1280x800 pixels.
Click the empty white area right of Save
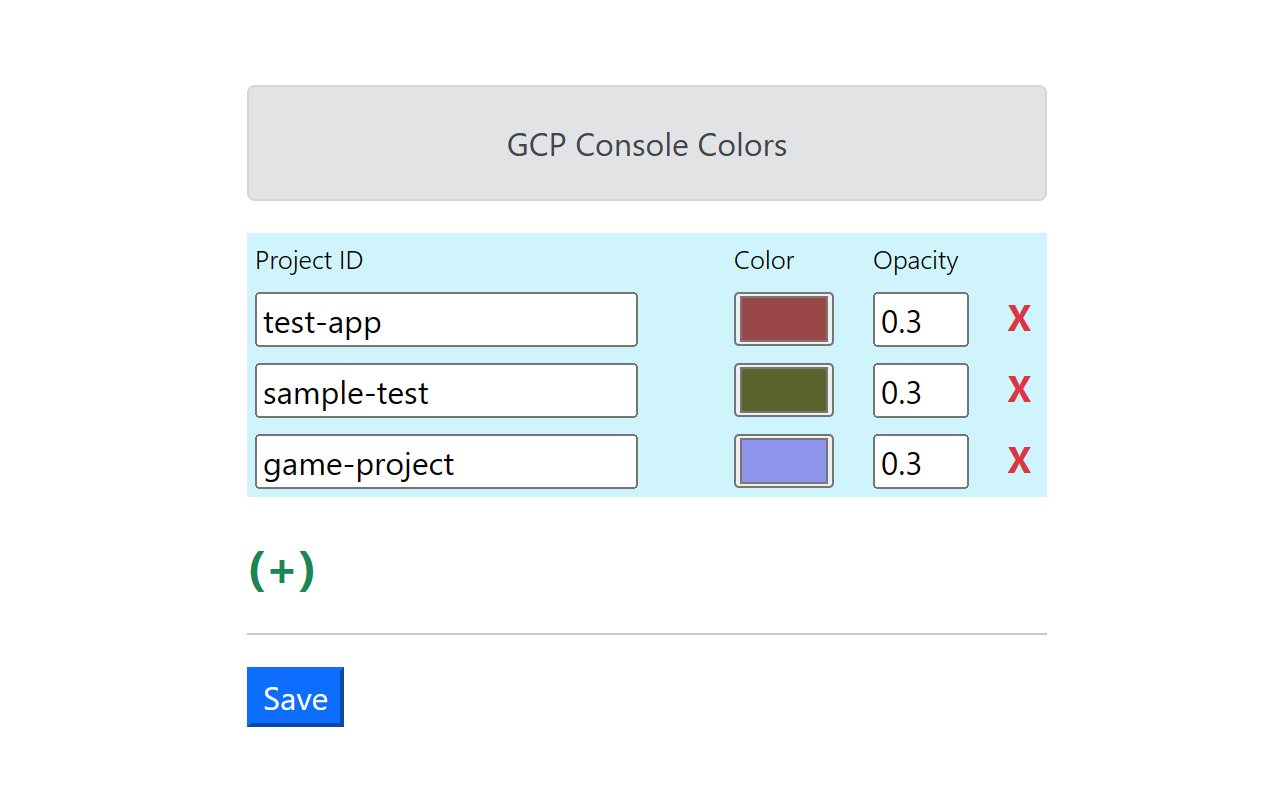pos(700,697)
